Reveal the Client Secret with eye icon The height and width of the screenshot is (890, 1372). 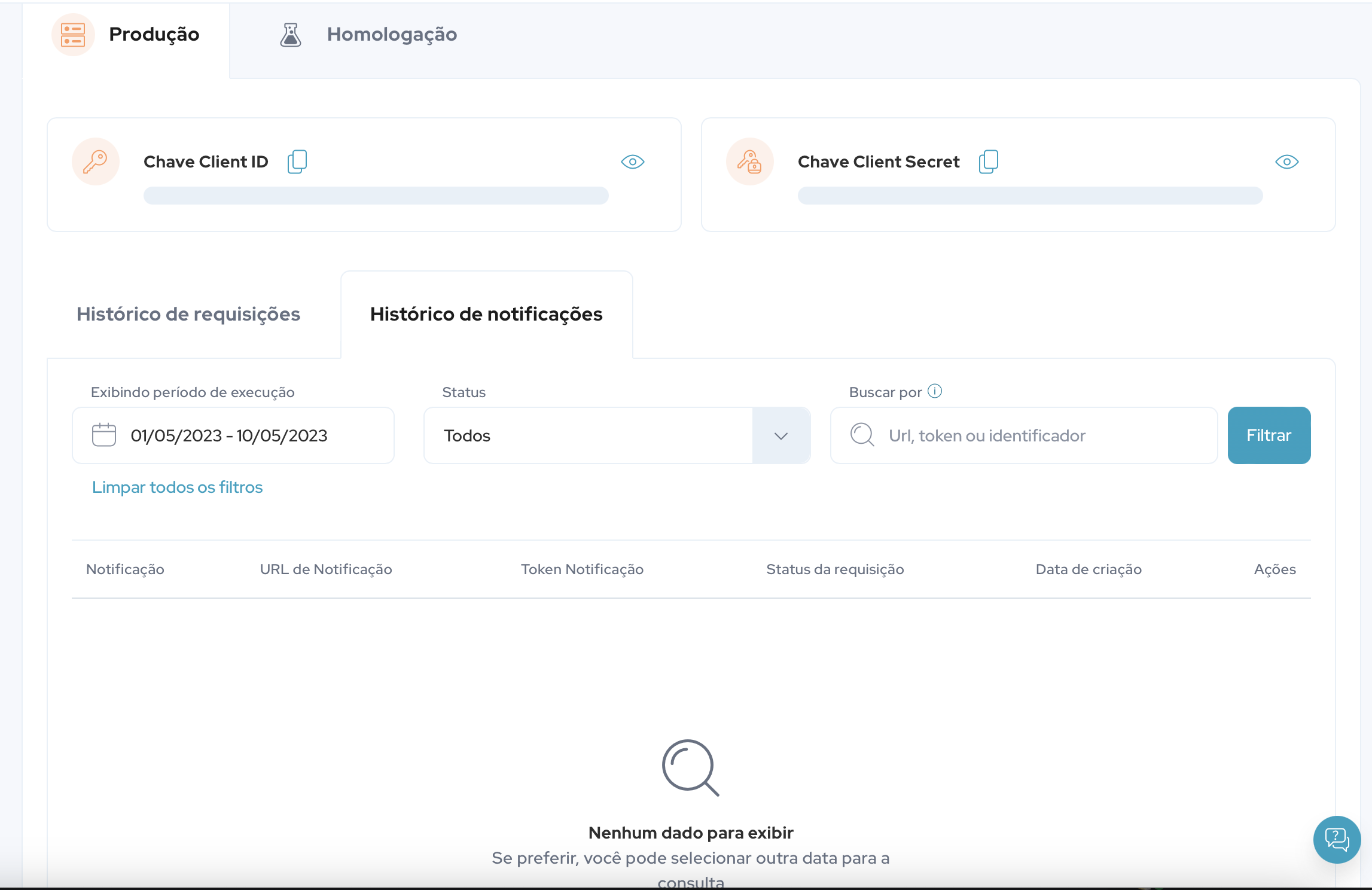1286,161
